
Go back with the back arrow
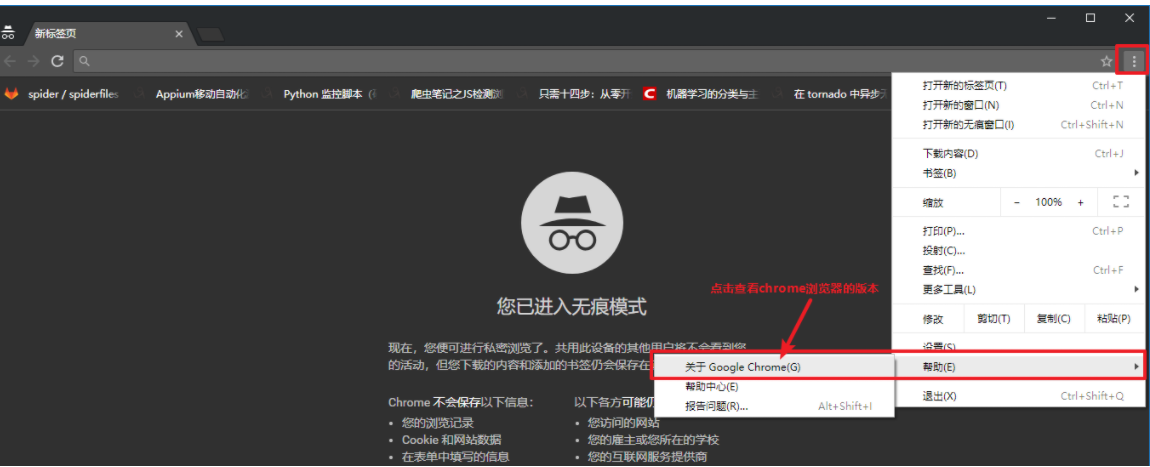coord(10,61)
